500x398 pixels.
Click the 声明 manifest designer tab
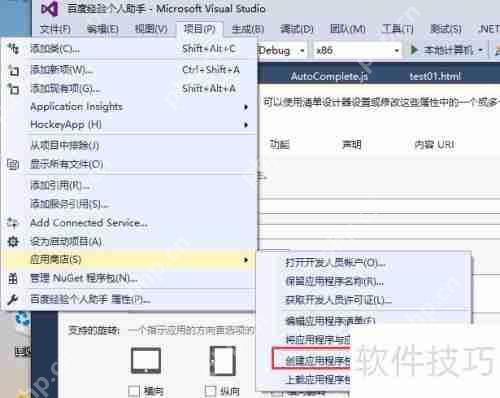point(352,145)
